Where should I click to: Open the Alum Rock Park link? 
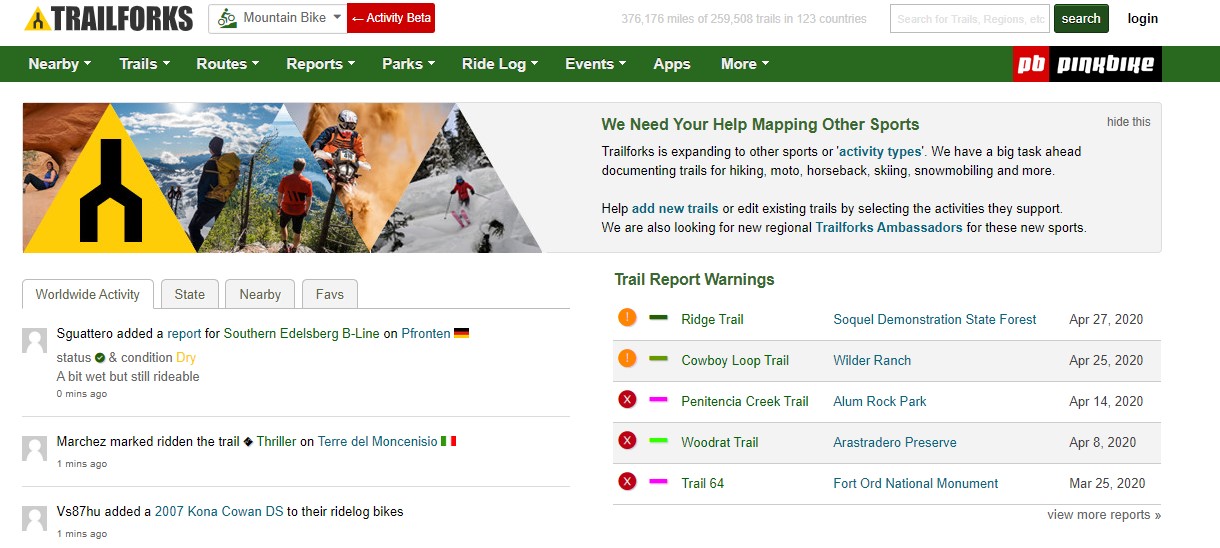click(x=879, y=402)
